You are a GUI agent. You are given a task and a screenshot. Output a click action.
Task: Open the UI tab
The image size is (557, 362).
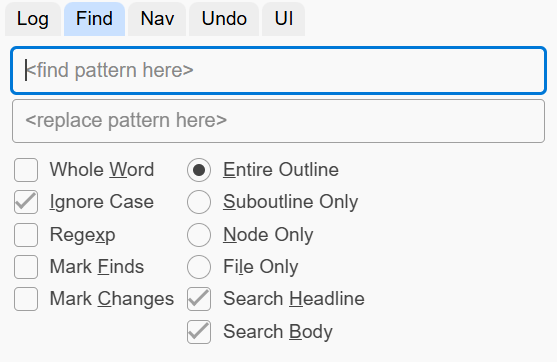click(x=283, y=19)
